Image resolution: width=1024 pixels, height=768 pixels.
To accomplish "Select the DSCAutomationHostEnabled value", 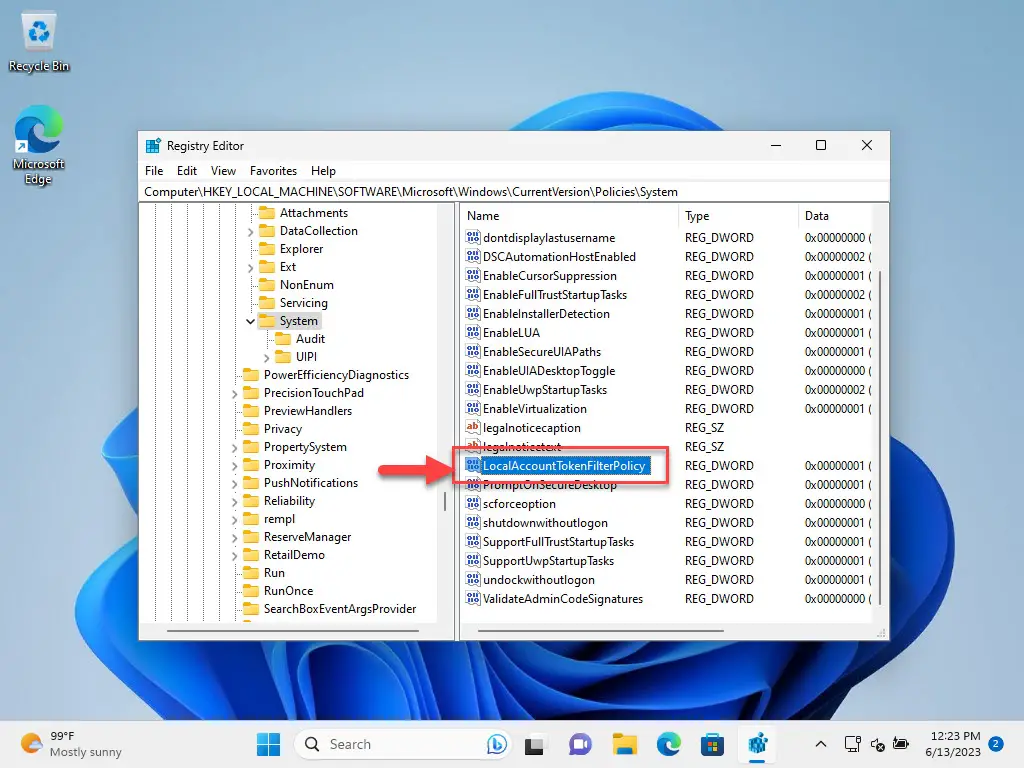I will (559, 256).
